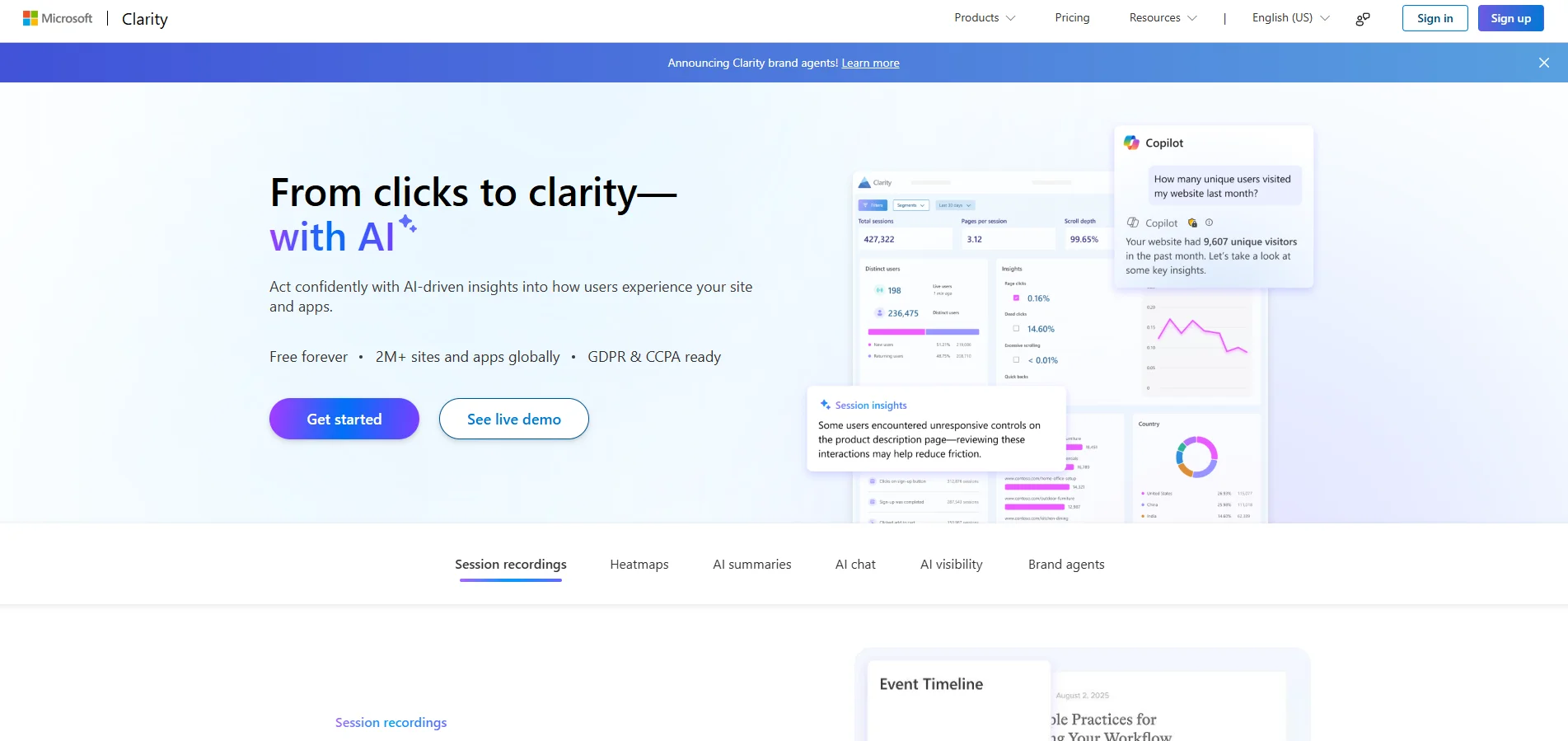Click the Event Timeline card heading

pyautogui.click(x=931, y=684)
